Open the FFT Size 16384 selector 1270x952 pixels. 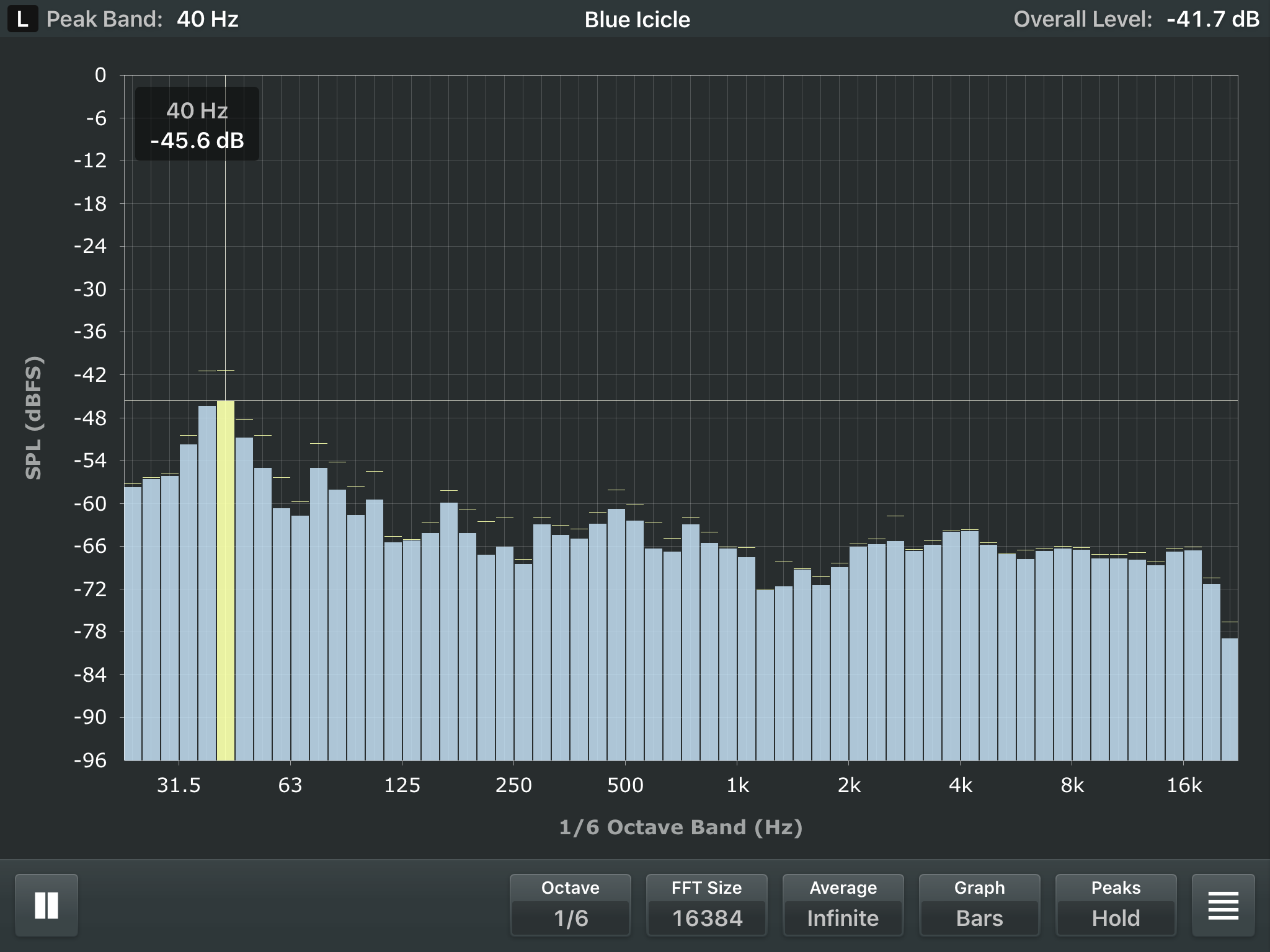point(706,905)
